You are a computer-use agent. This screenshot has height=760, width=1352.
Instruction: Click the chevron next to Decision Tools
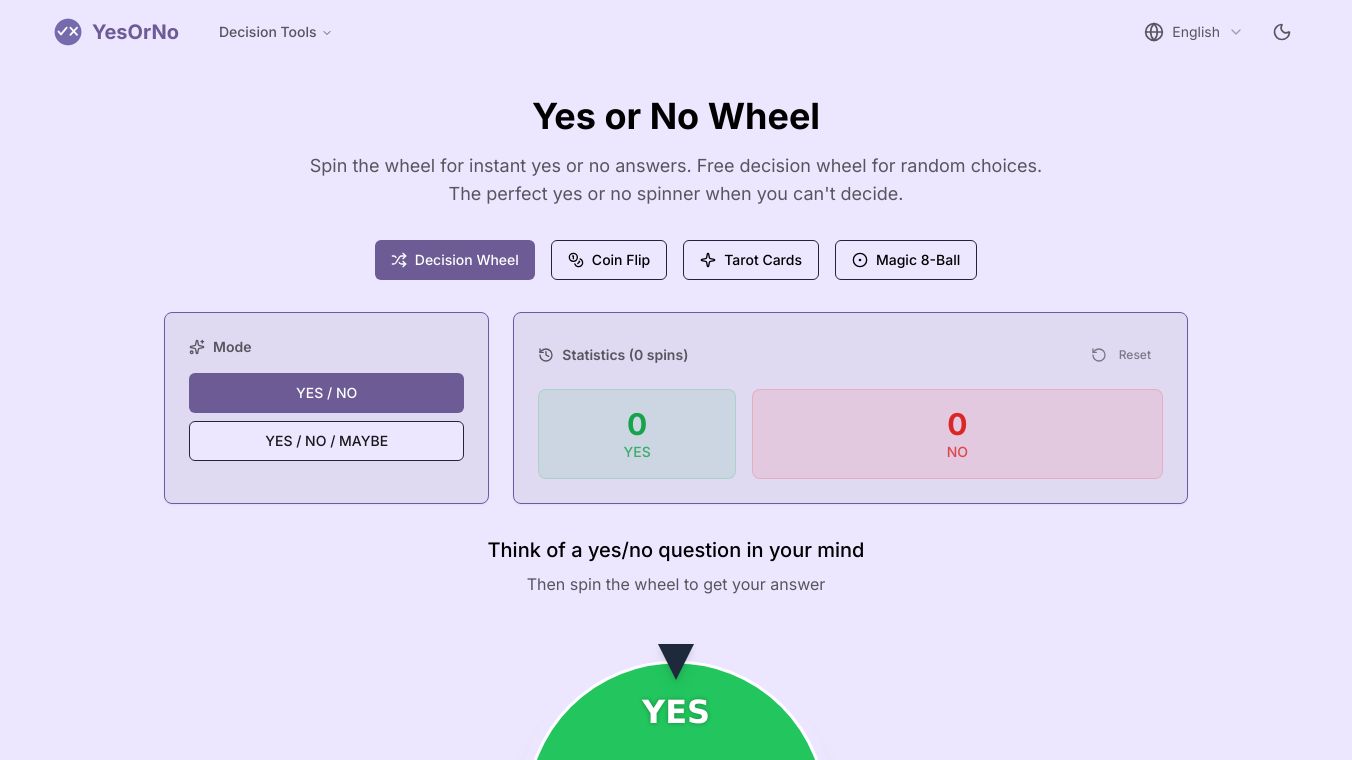[x=327, y=33]
